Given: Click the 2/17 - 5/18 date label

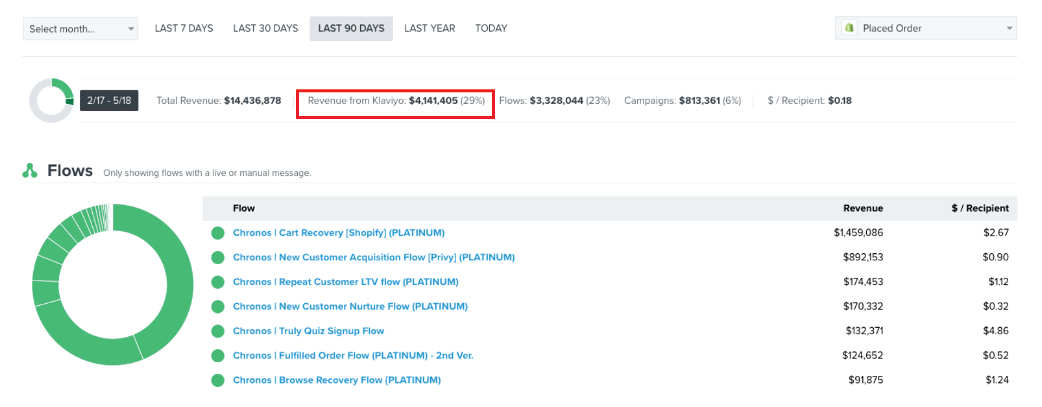Looking at the screenshot, I should [109, 101].
